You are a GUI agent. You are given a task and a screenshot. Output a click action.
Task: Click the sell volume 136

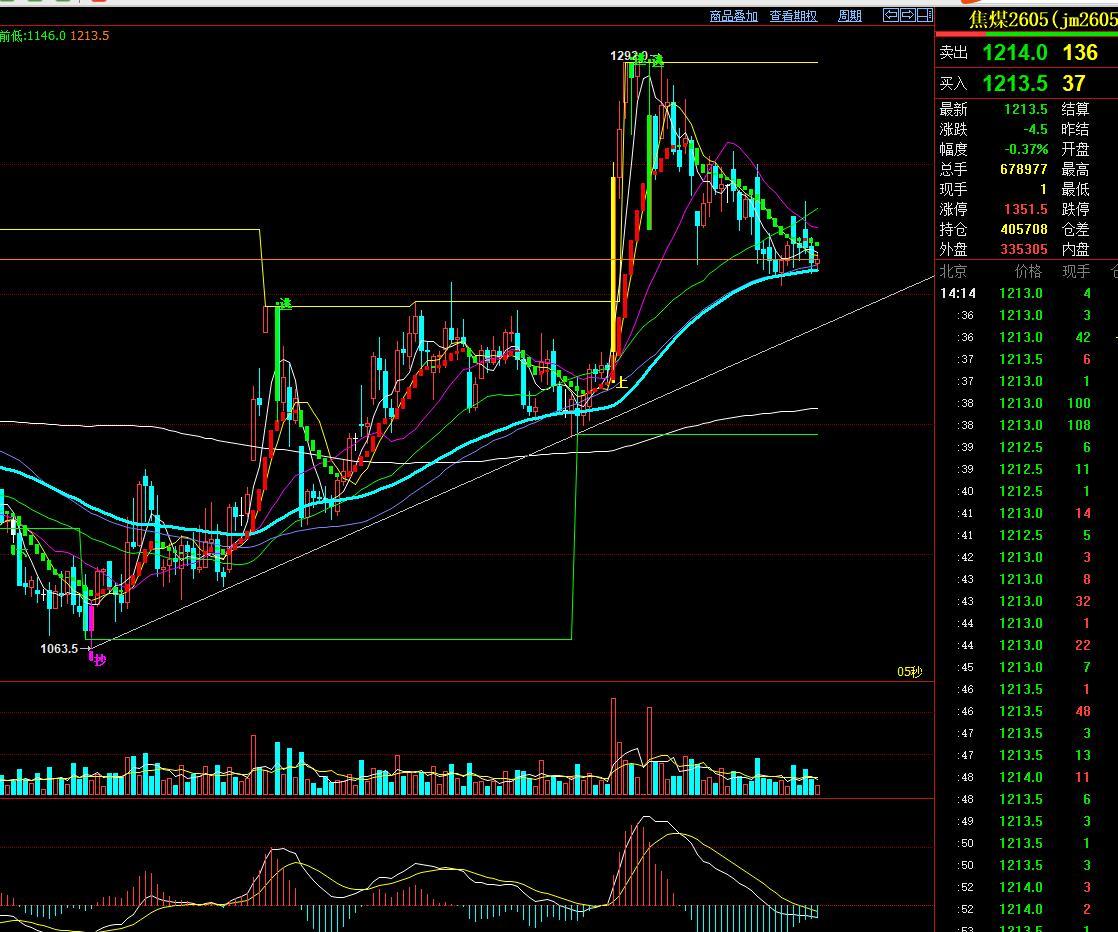tap(1079, 52)
